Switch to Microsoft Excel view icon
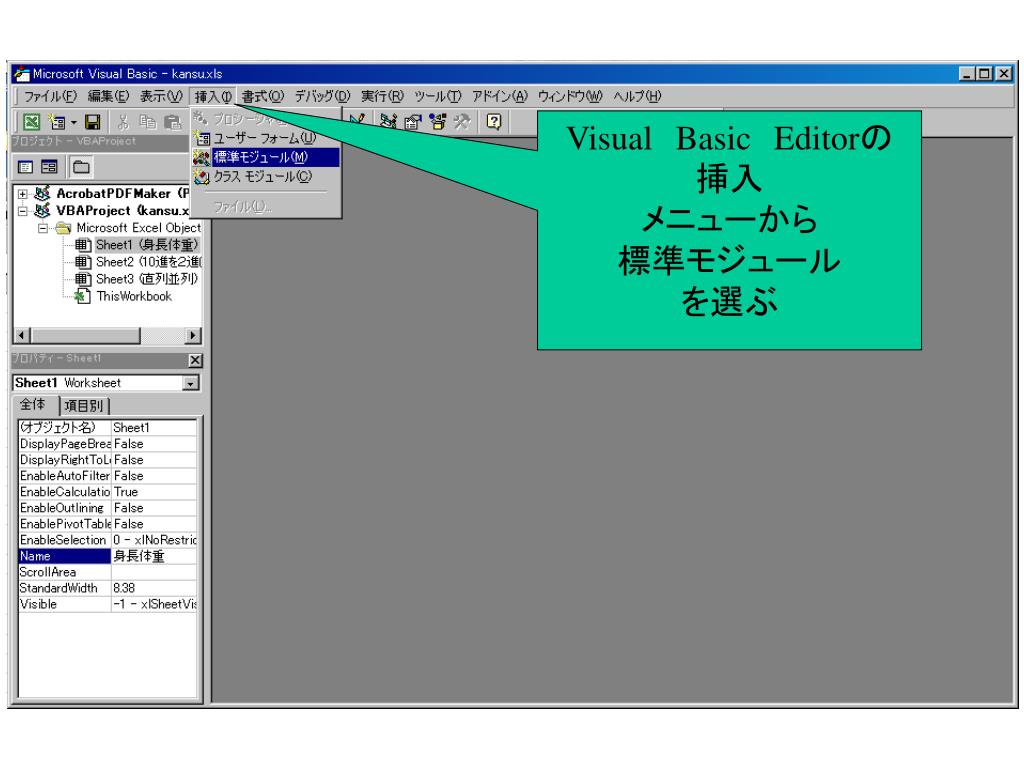This screenshot has height=768, width=1024. 31,121
